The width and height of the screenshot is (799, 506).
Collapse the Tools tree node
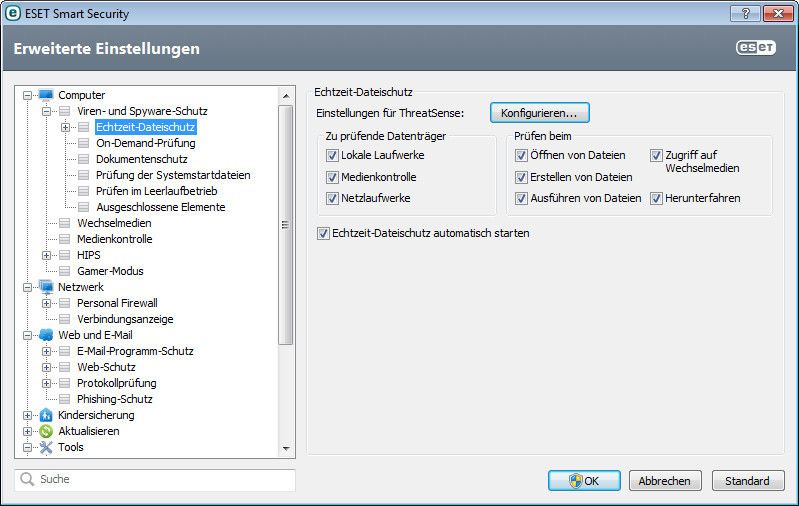click(28, 447)
